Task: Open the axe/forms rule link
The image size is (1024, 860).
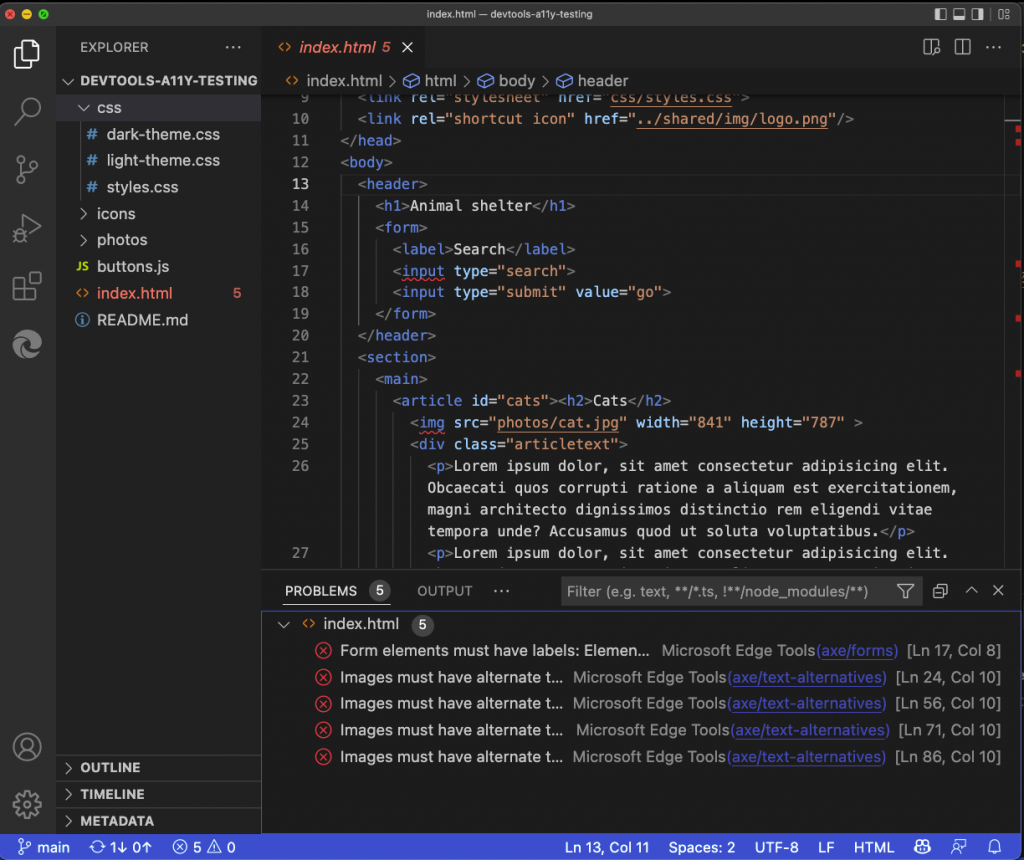Action: (x=857, y=650)
